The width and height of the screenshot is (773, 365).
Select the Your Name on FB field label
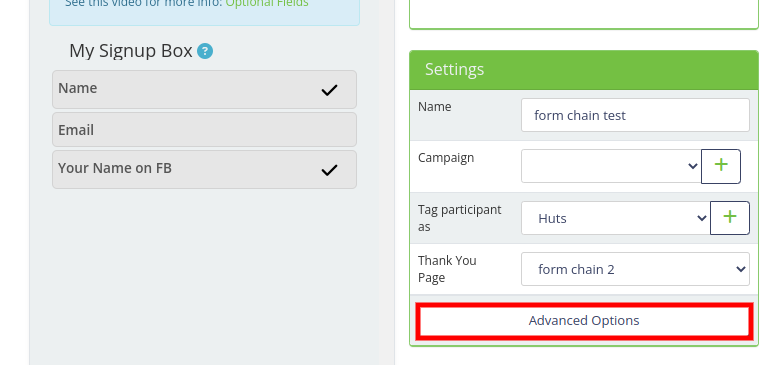click(x=115, y=168)
